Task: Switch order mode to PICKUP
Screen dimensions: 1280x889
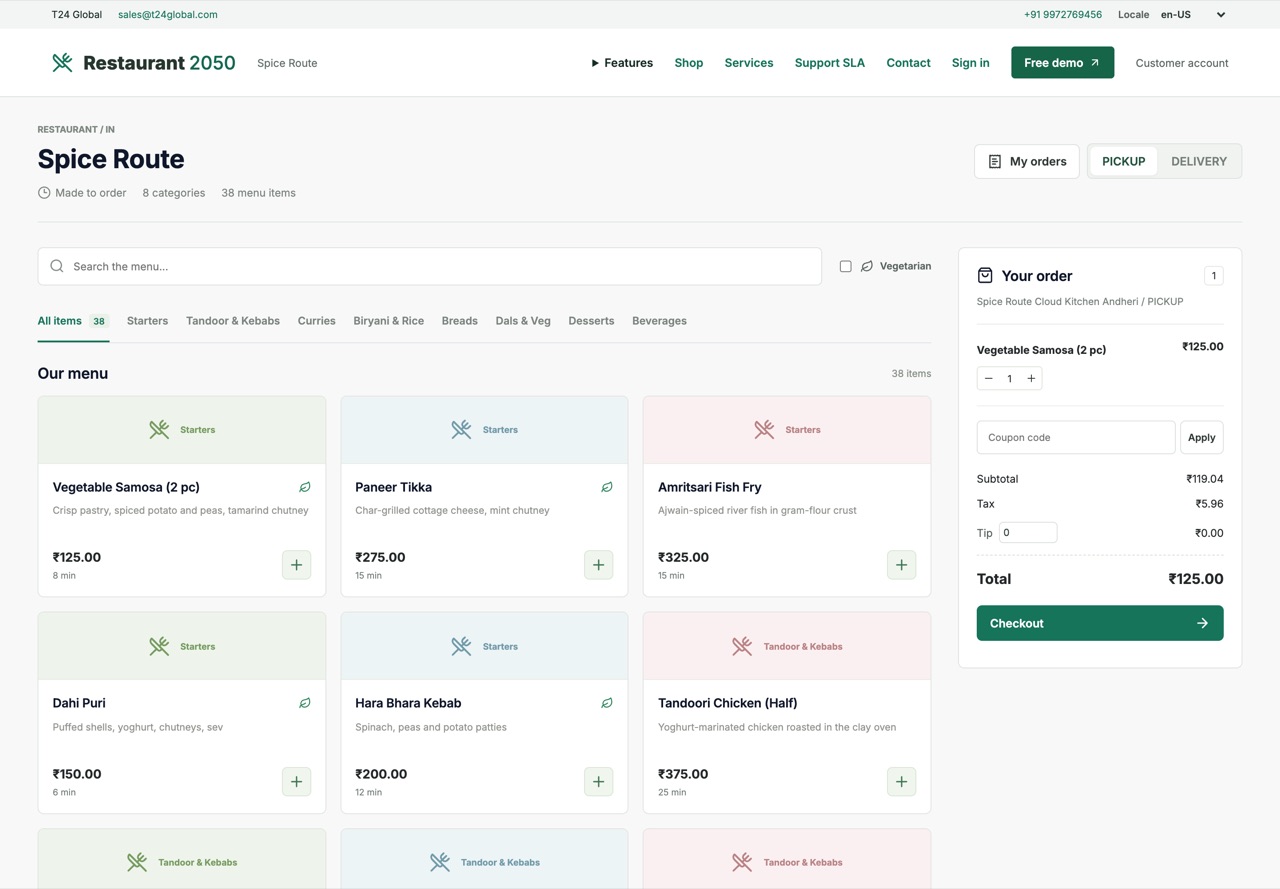Action: [x=1124, y=161]
